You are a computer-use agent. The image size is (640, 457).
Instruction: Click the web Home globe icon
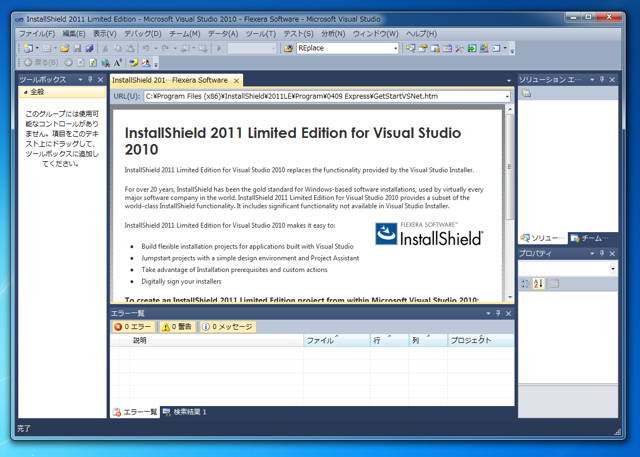click(105, 62)
